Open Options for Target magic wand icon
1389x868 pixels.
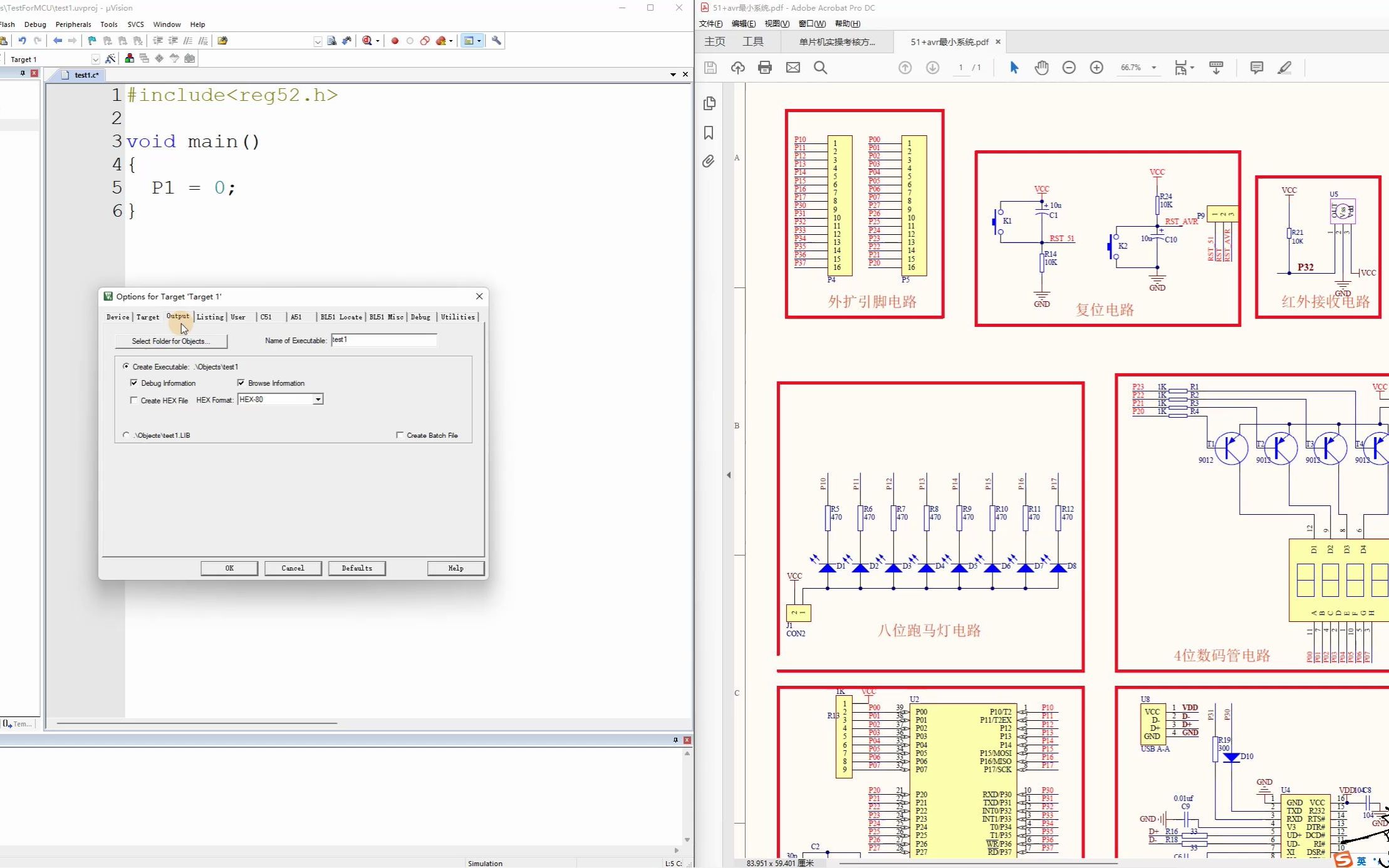tap(110, 58)
